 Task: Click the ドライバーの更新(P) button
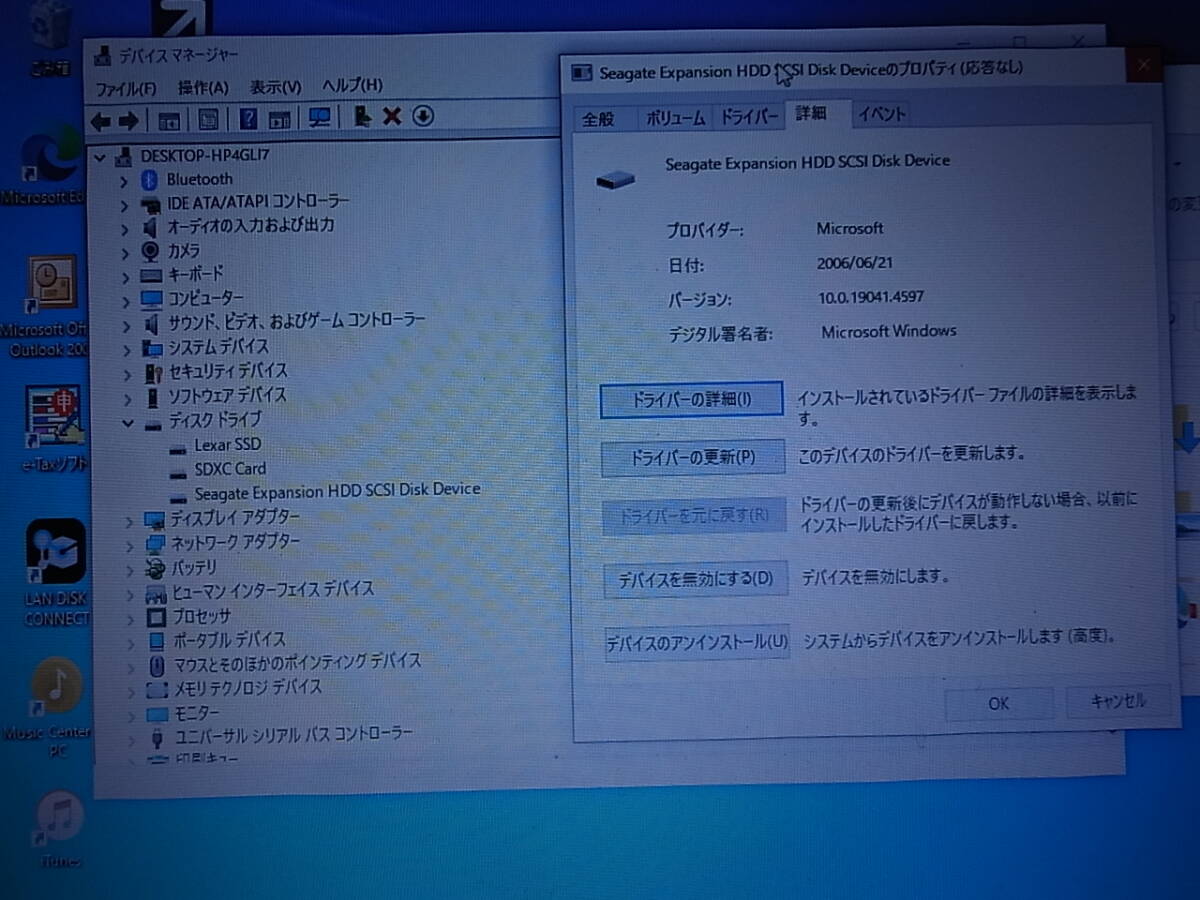[x=693, y=458]
